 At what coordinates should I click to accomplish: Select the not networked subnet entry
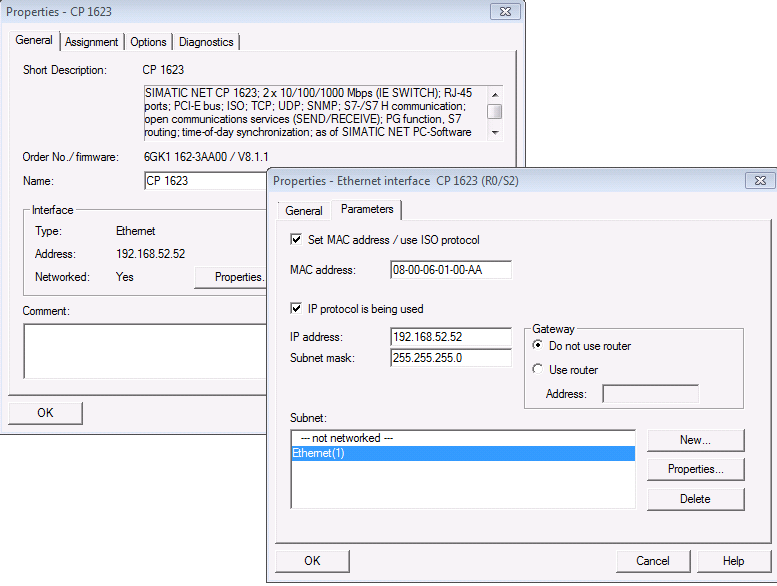point(462,439)
